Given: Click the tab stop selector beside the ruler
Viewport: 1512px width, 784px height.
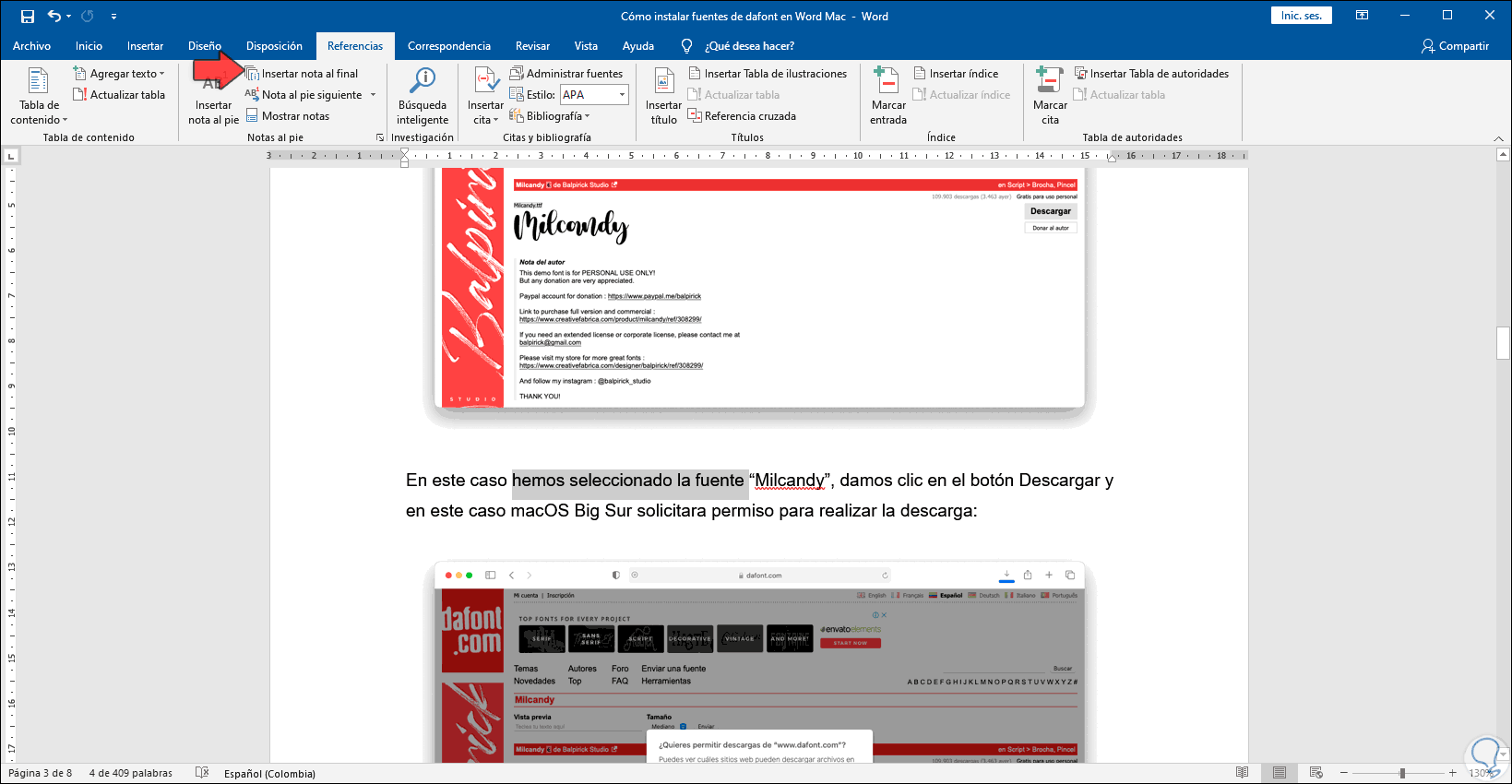Looking at the screenshot, I should coord(11,156).
